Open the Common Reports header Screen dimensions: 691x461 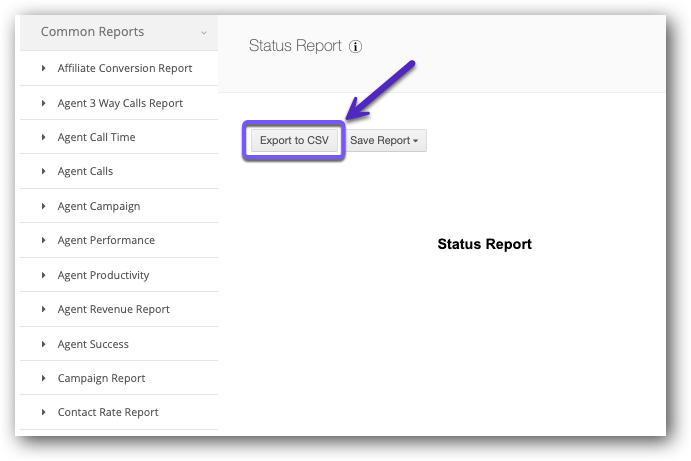(119, 33)
